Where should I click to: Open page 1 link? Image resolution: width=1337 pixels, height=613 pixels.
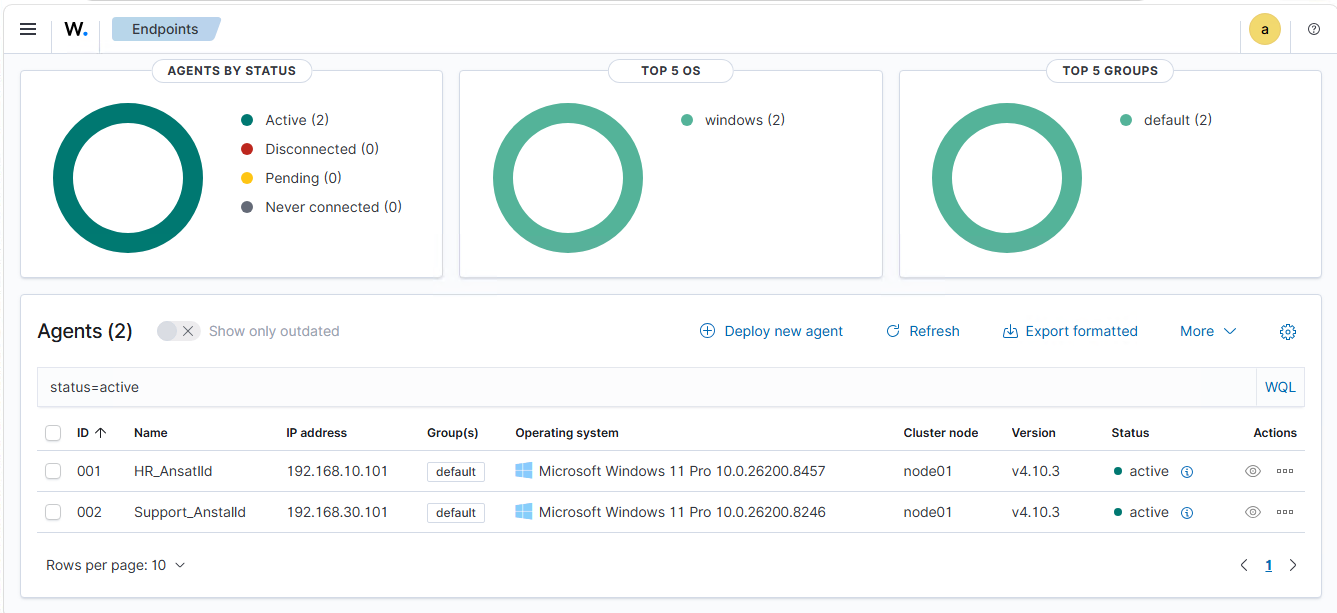coord(1269,565)
